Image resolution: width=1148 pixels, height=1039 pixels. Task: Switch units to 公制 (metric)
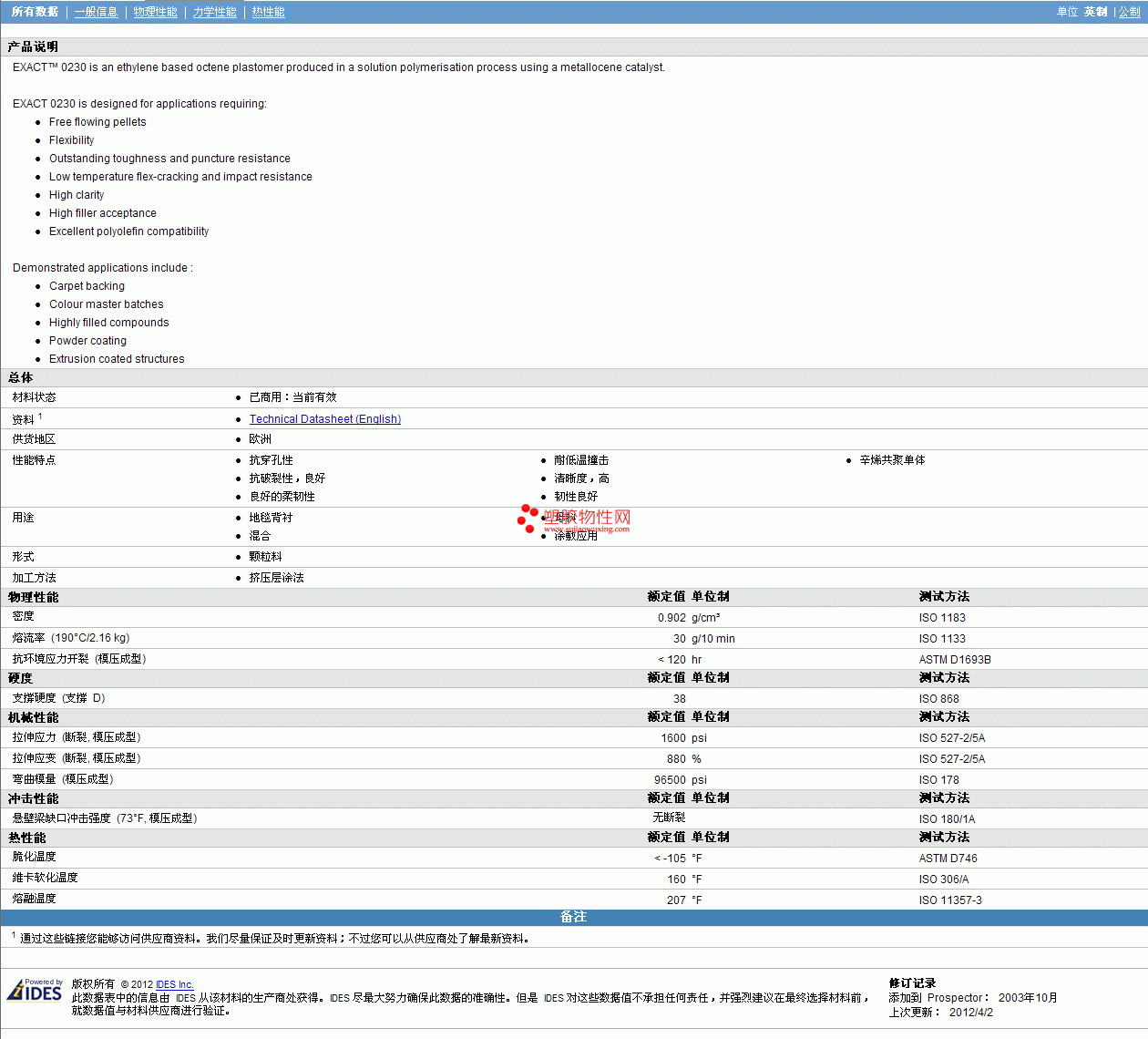1129,12
